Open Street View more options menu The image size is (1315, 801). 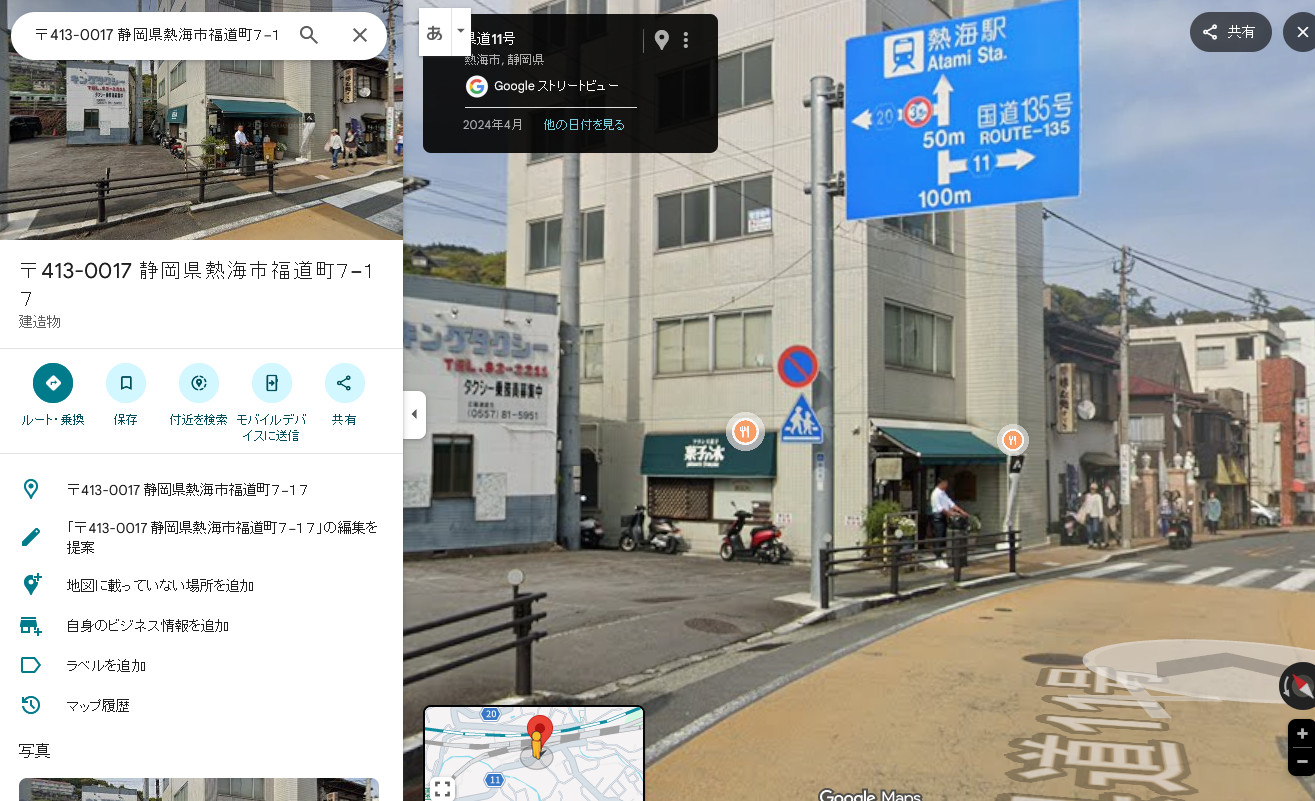click(686, 40)
